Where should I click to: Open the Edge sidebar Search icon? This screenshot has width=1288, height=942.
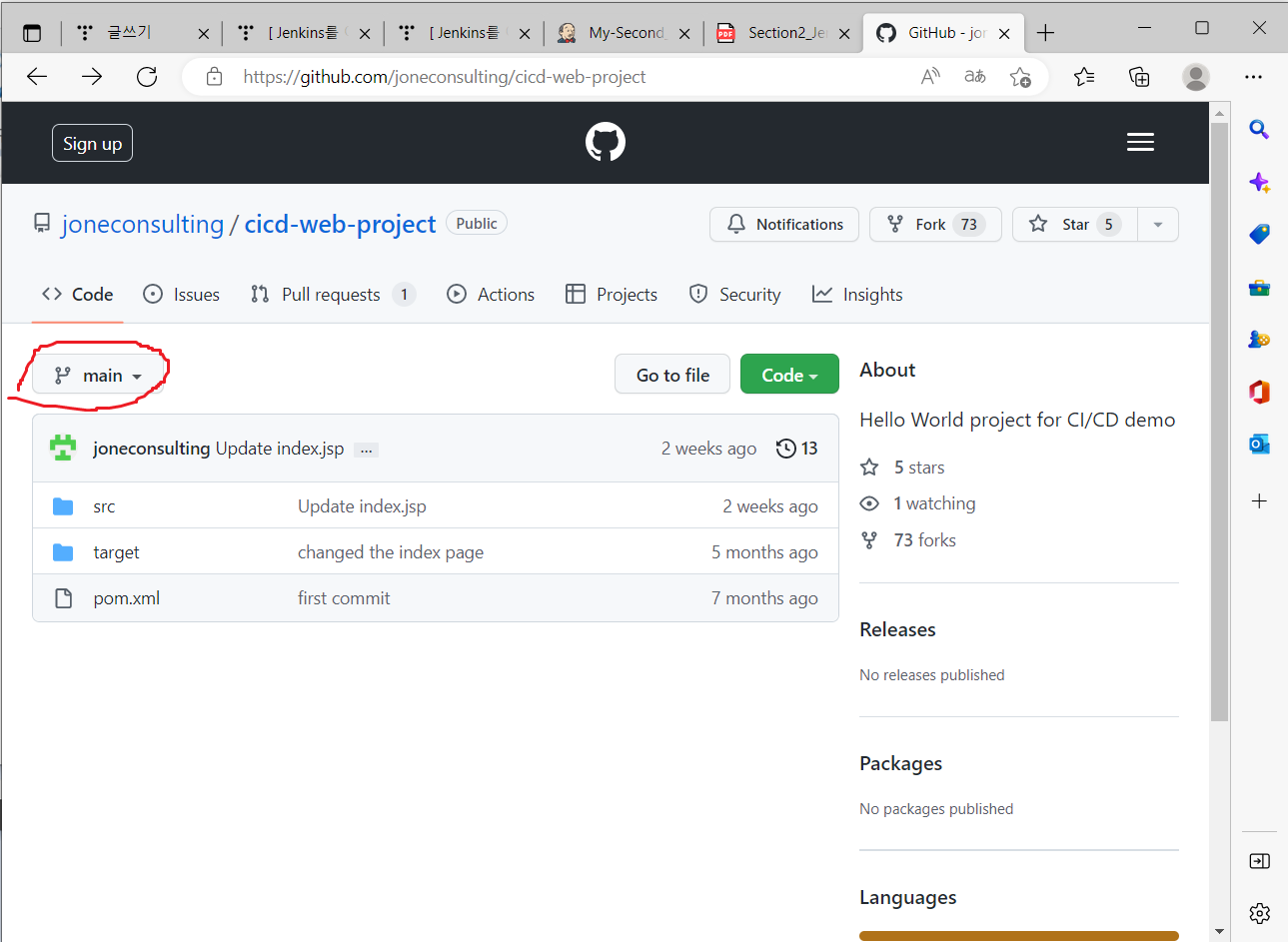pyautogui.click(x=1259, y=129)
